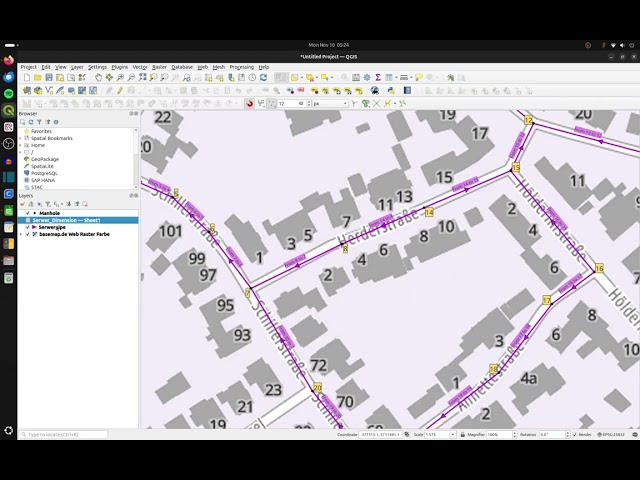Expand the basemap.de Web Raster Farbe layer

tap(21, 234)
